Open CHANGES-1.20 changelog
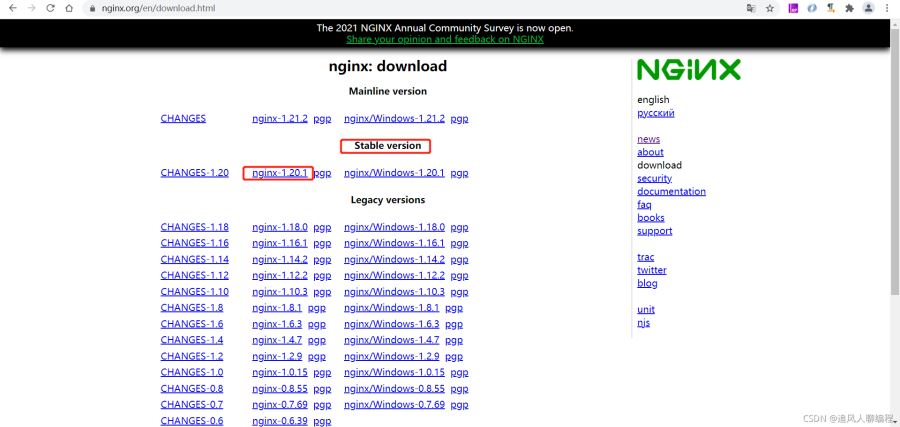Image resolution: width=900 pixels, height=427 pixels. [195, 173]
